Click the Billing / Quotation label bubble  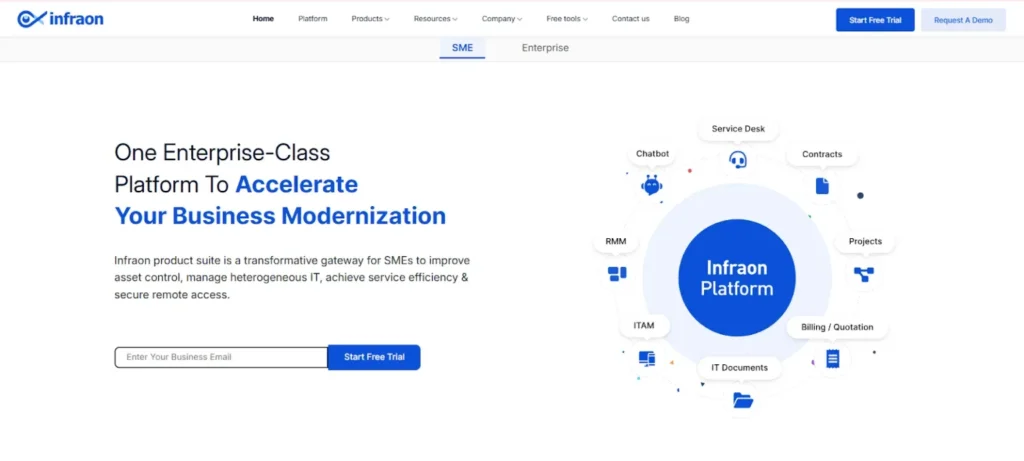(837, 327)
